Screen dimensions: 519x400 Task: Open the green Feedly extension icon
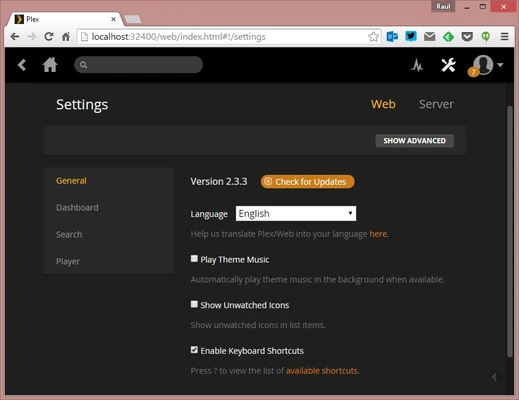(x=448, y=37)
